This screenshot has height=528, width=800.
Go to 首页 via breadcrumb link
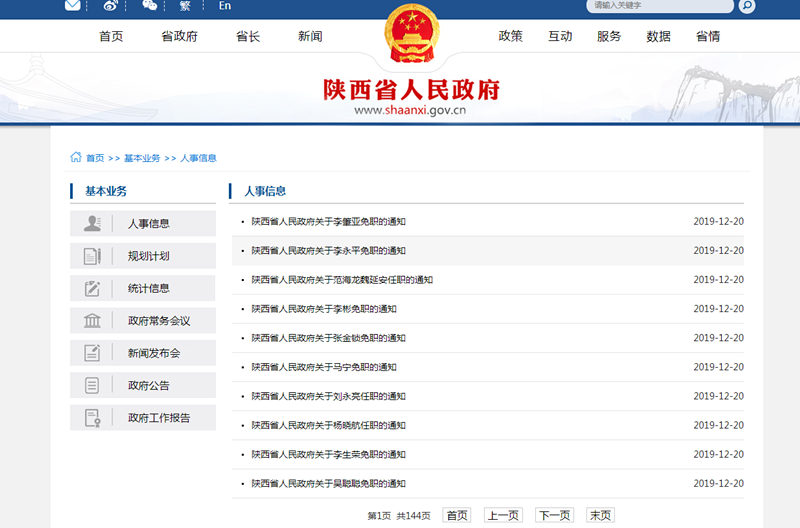(95, 158)
